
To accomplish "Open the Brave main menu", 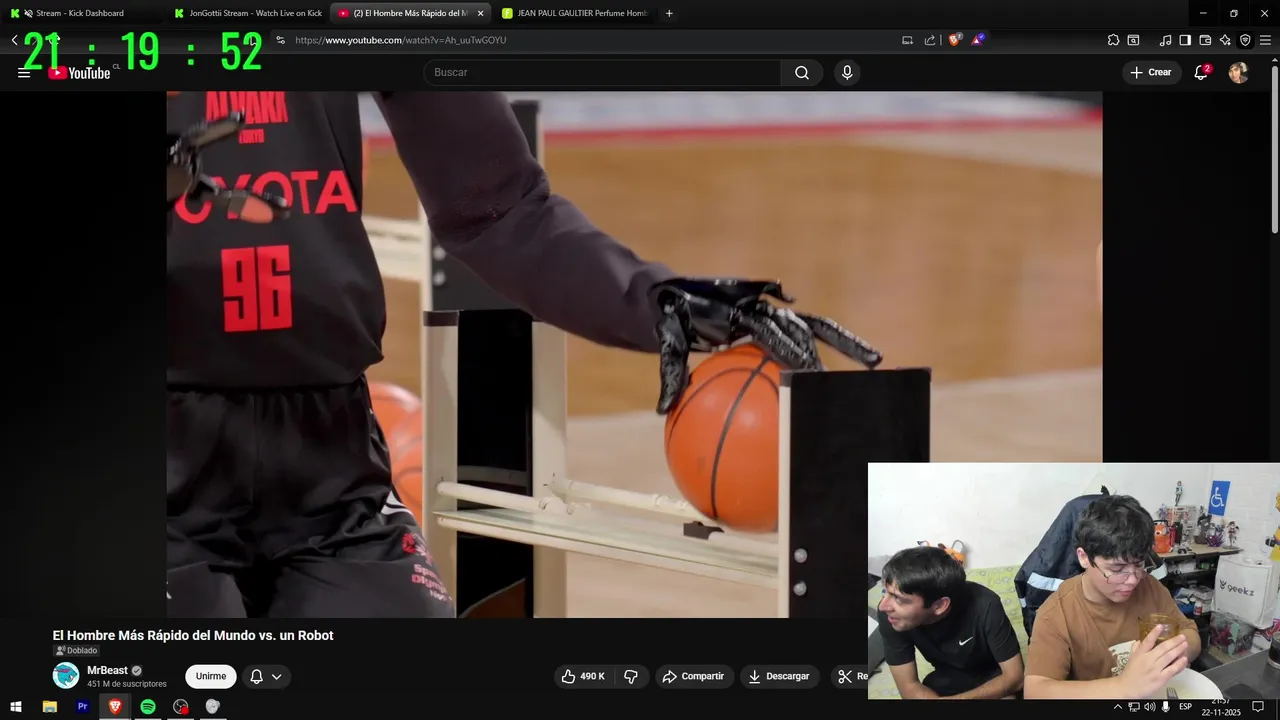I will click(1265, 40).
